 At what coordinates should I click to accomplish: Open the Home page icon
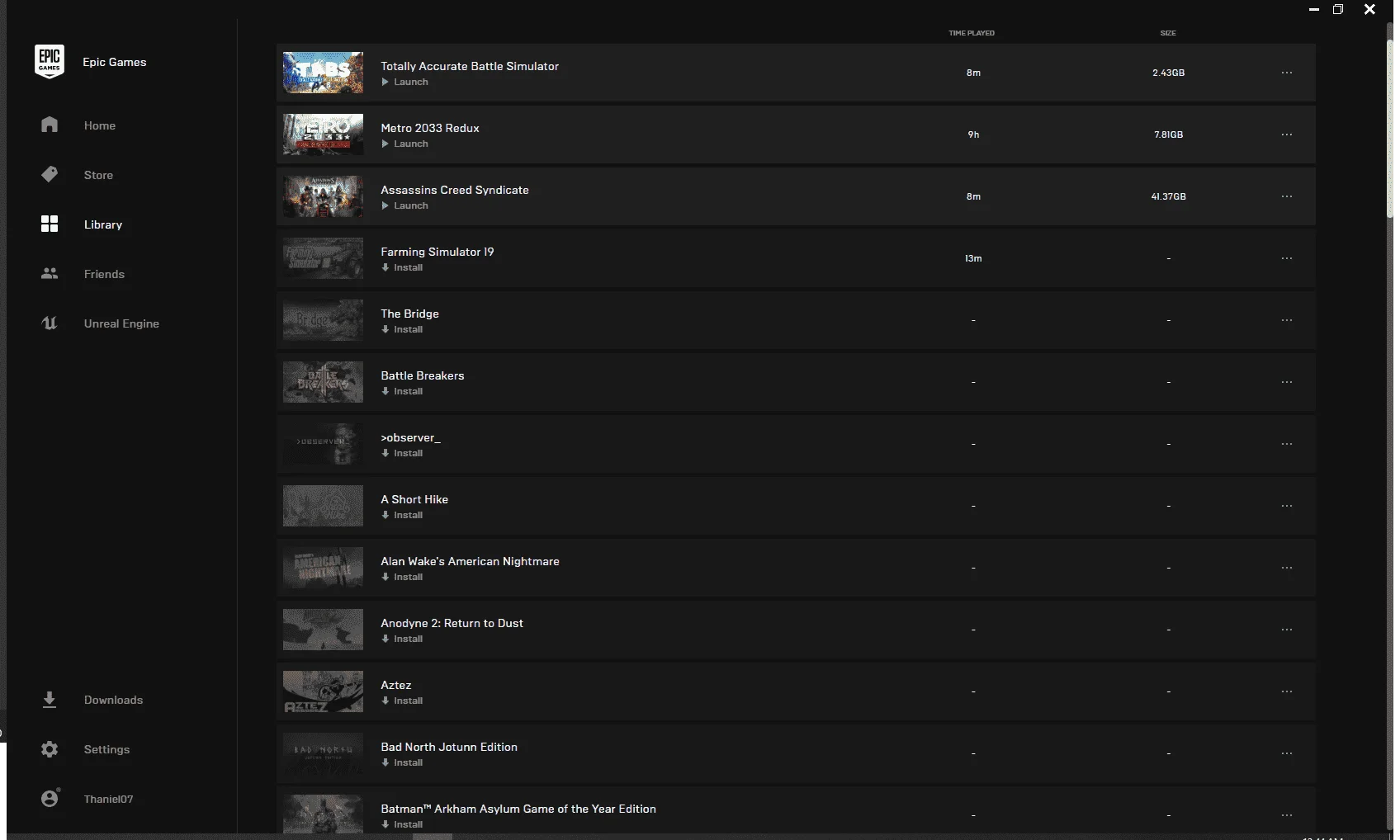point(50,125)
